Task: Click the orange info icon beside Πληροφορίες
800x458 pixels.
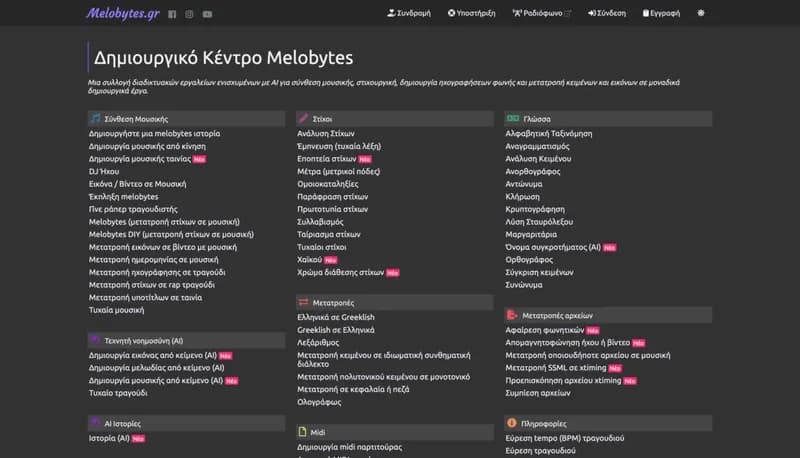Action: (x=512, y=423)
